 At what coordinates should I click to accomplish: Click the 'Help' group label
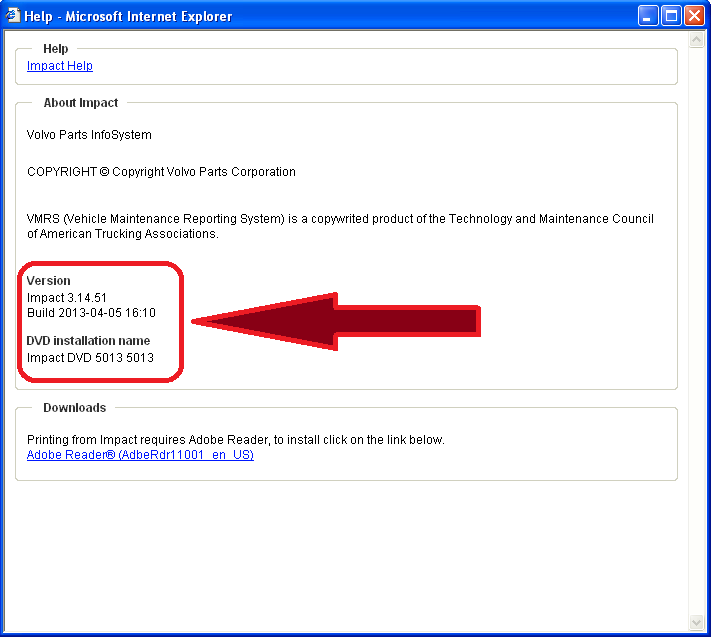[56, 49]
